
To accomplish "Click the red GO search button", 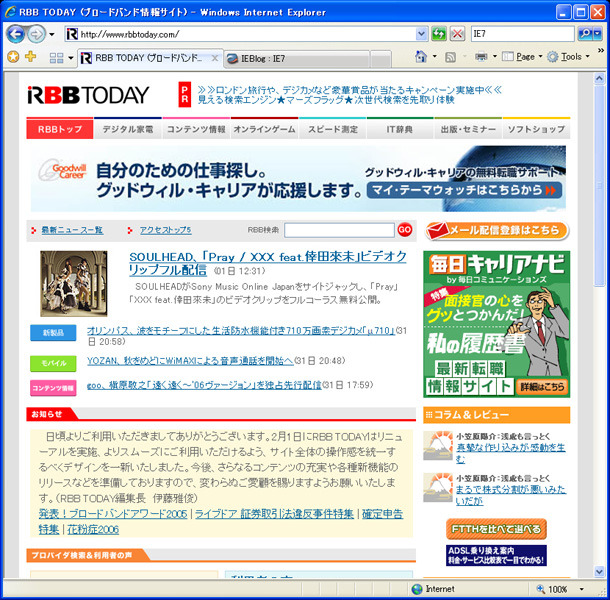I will pyautogui.click(x=405, y=230).
